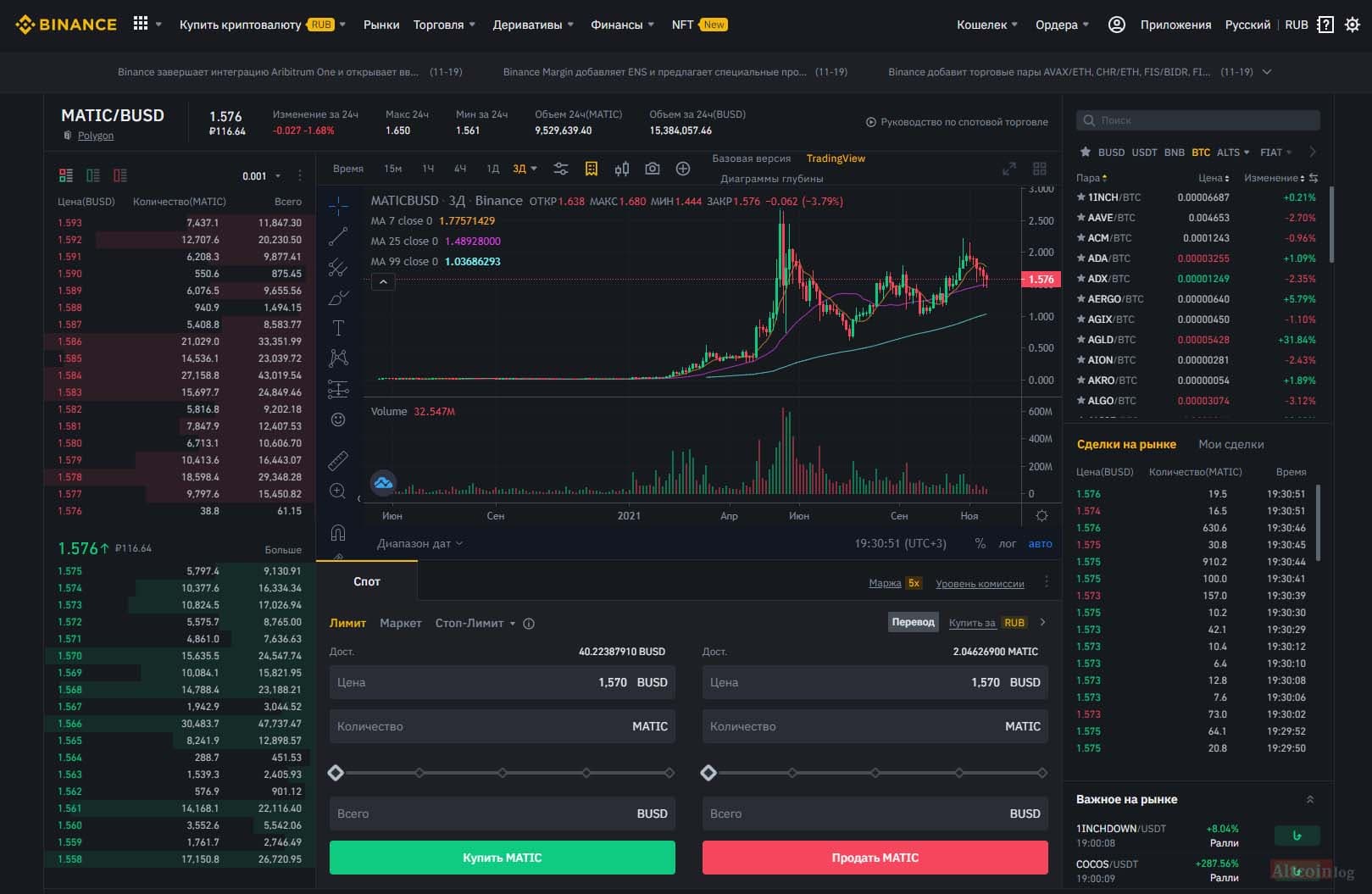Open the multi-chart grid layout icon
Image resolution: width=1372 pixels, height=894 pixels.
(1040, 169)
